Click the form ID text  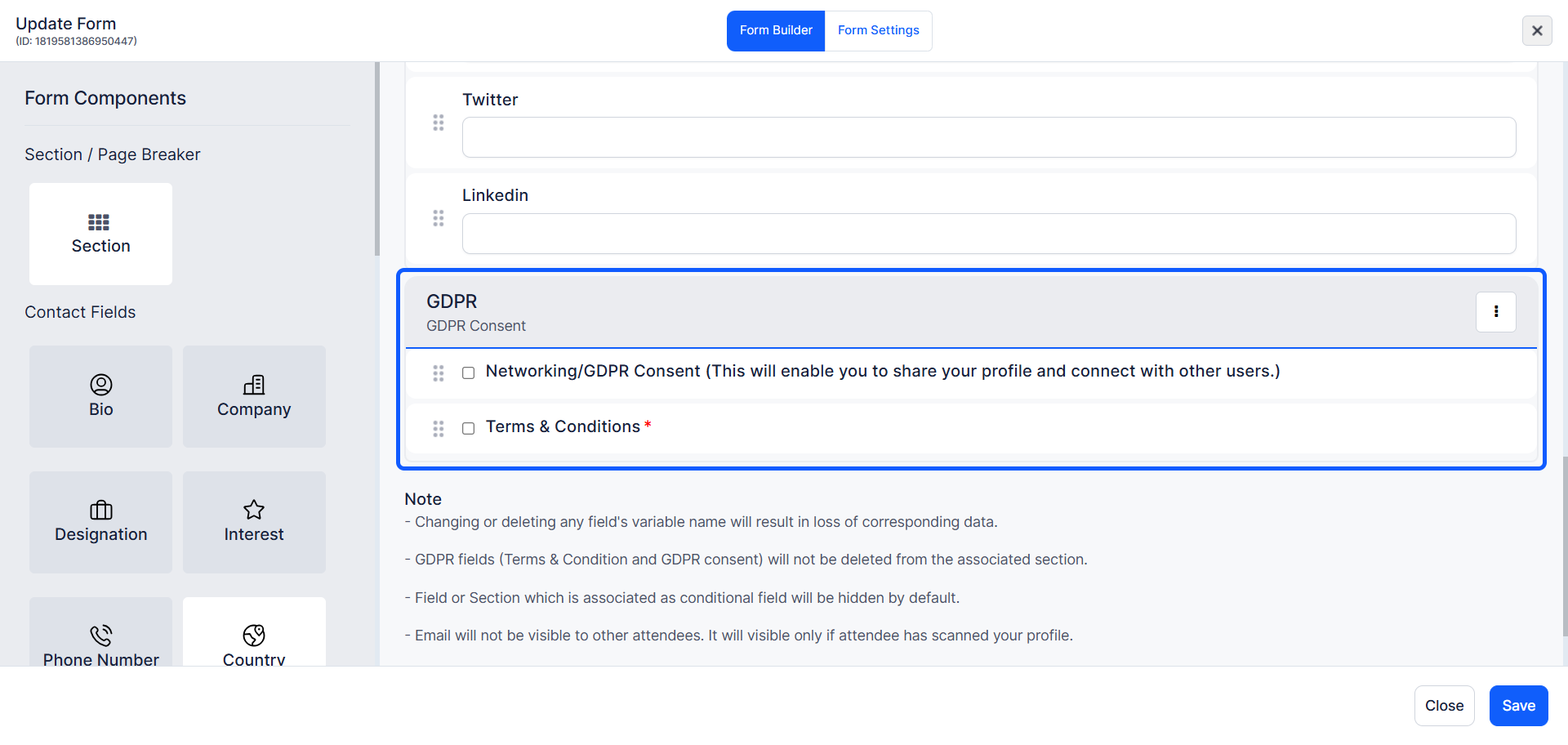pos(76,41)
